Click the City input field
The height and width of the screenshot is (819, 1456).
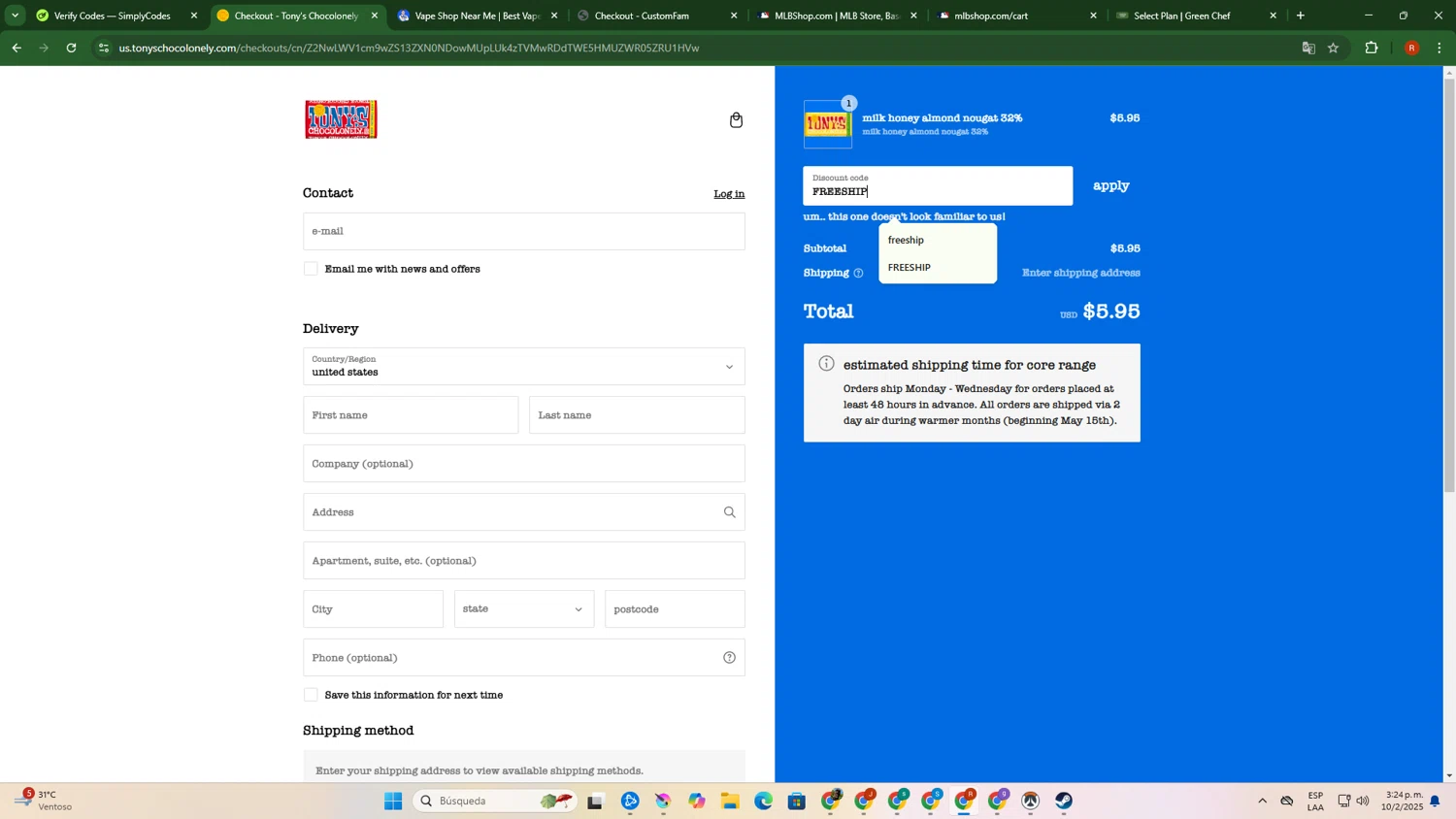pyautogui.click(x=373, y=609)
